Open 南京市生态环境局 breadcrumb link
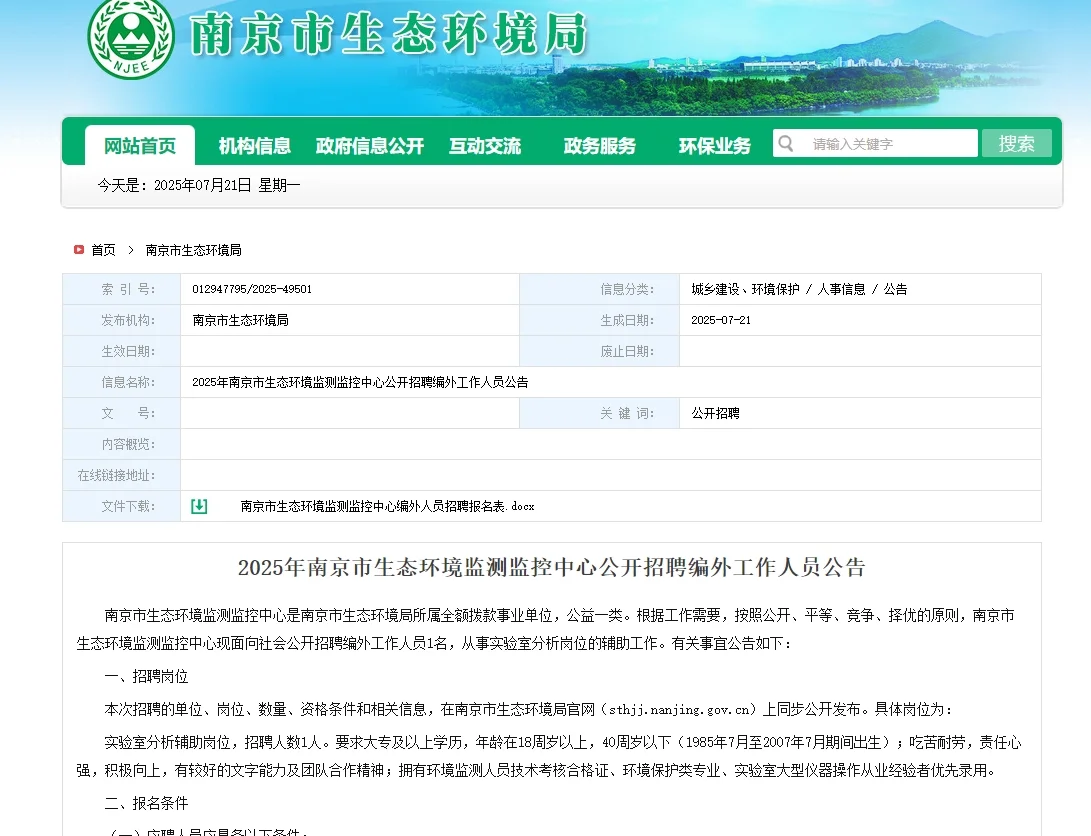Image resolution: width=1091 pixels, height=836 pixels. (x=193, y=250)
